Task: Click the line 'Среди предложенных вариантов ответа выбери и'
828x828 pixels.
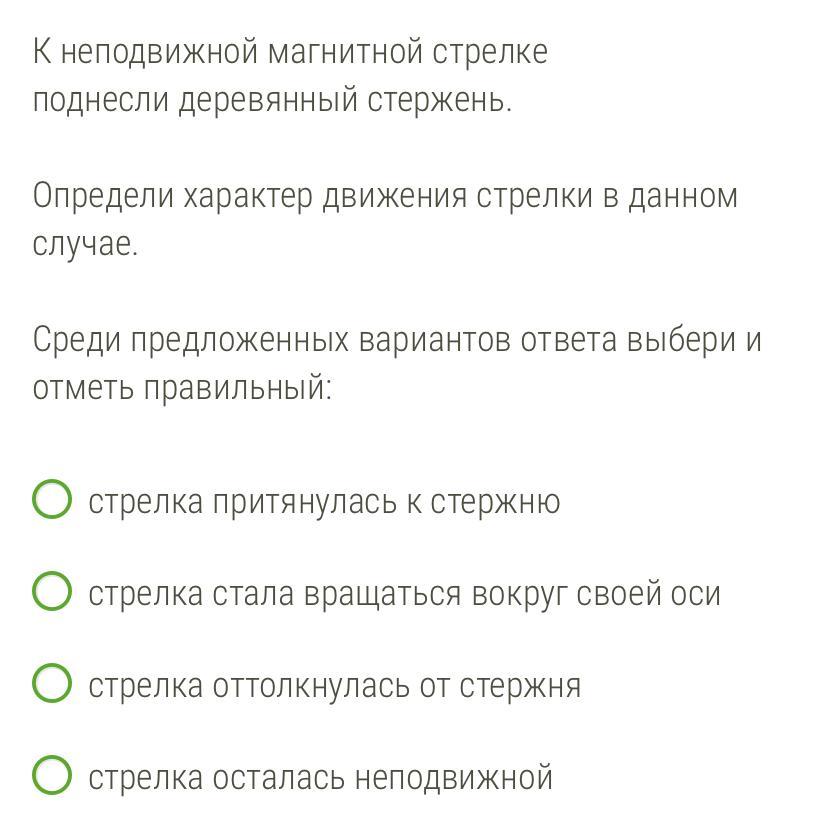Action: pyautogui.click(x=397, y=340)
